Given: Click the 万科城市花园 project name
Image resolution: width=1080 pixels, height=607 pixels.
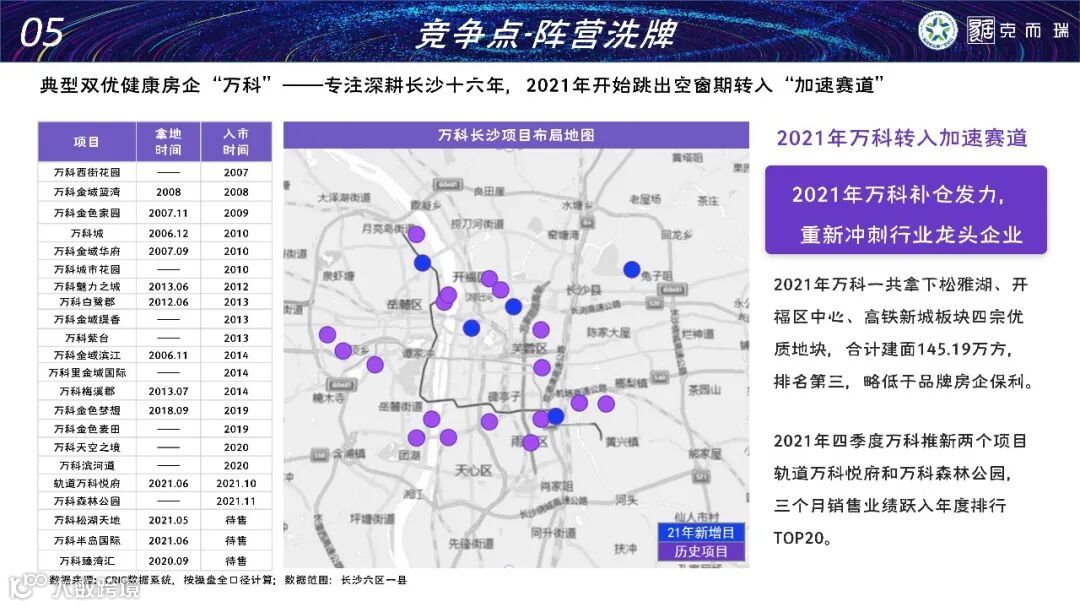Looking at the screenshot, I should [x=87, y=269].
